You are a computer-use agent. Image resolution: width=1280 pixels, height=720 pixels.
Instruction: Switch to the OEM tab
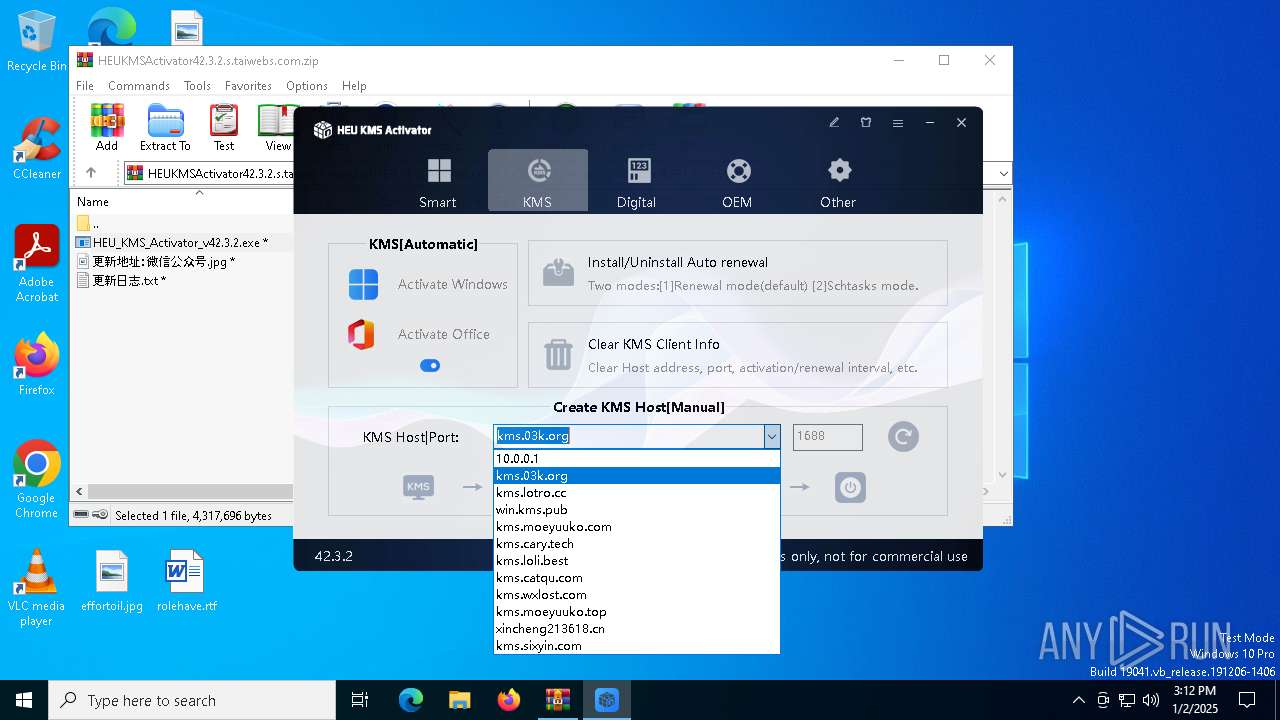(738, 181)
